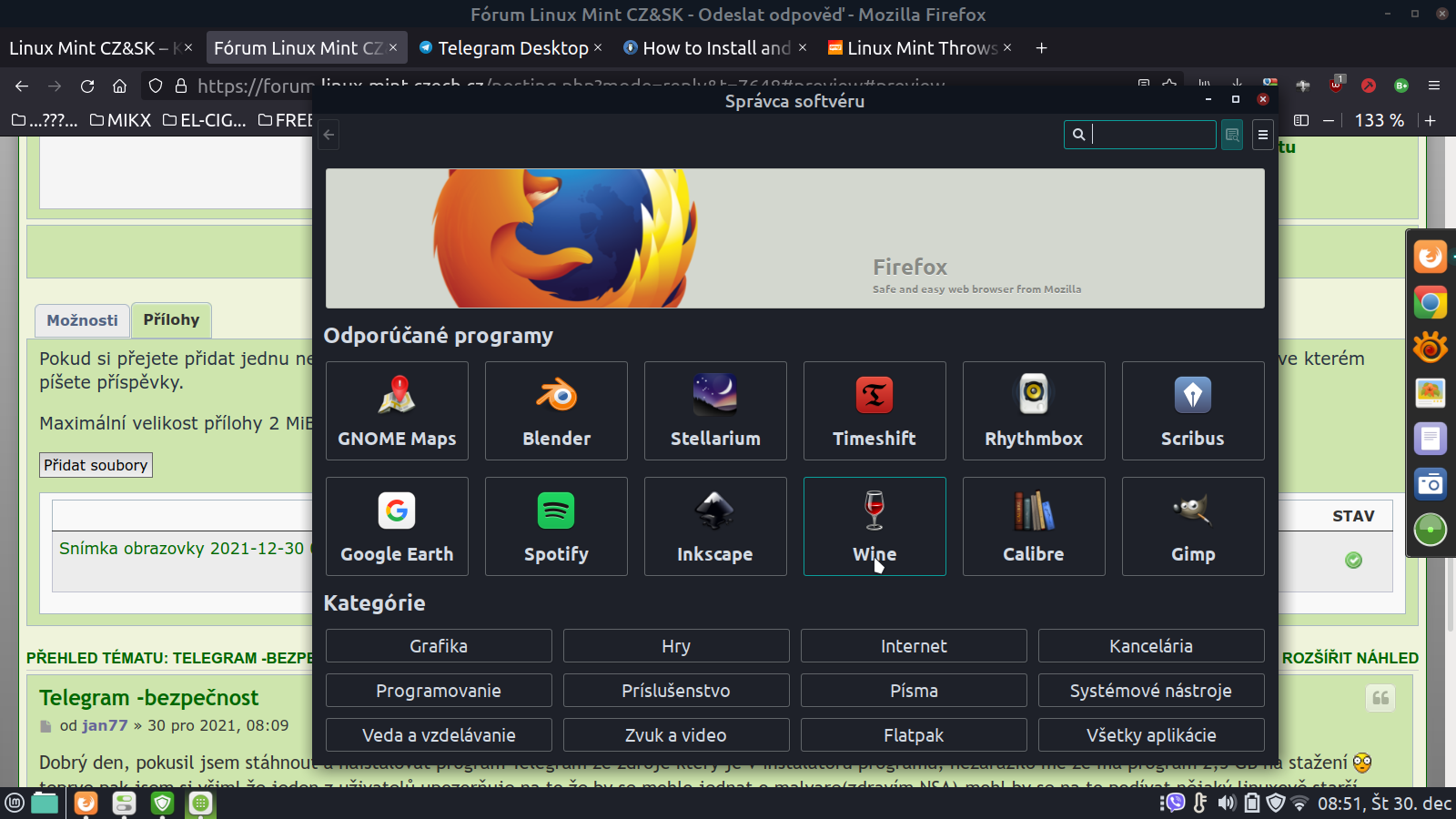Toggle the installed applications list button
The image size is (1456, 819).
(1232, 135)
